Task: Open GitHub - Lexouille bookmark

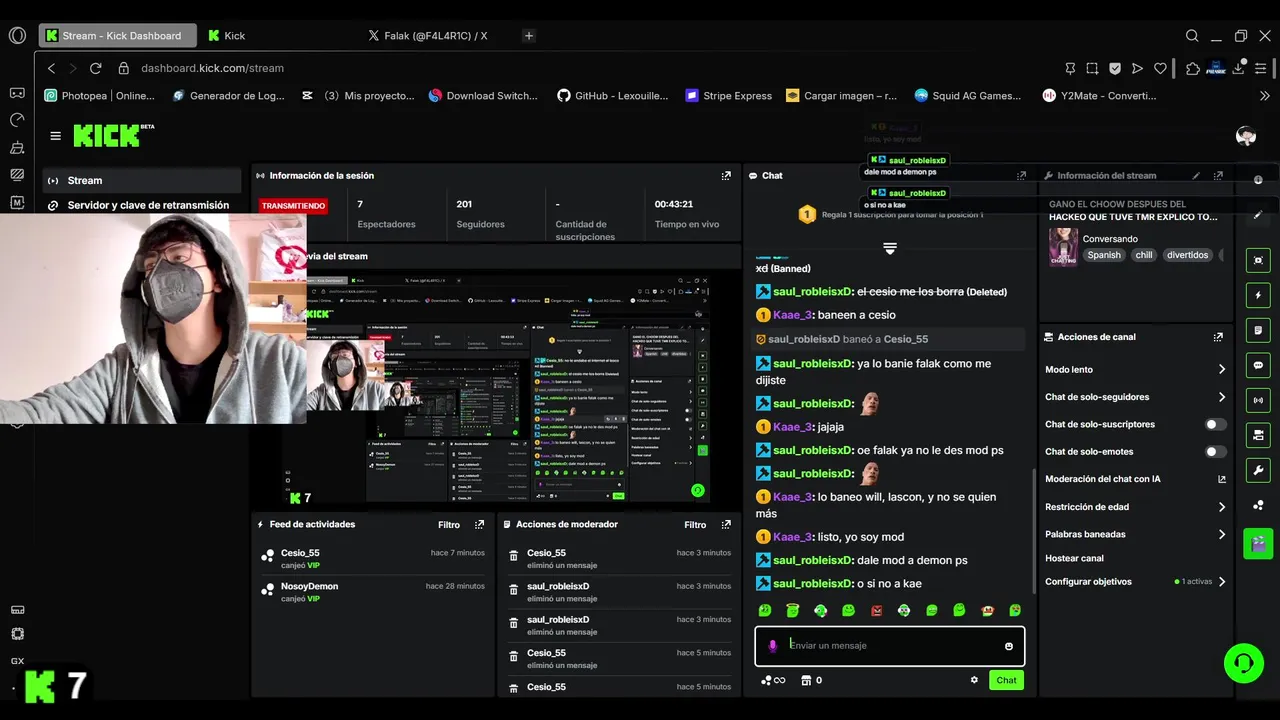Action: point(613,96)
